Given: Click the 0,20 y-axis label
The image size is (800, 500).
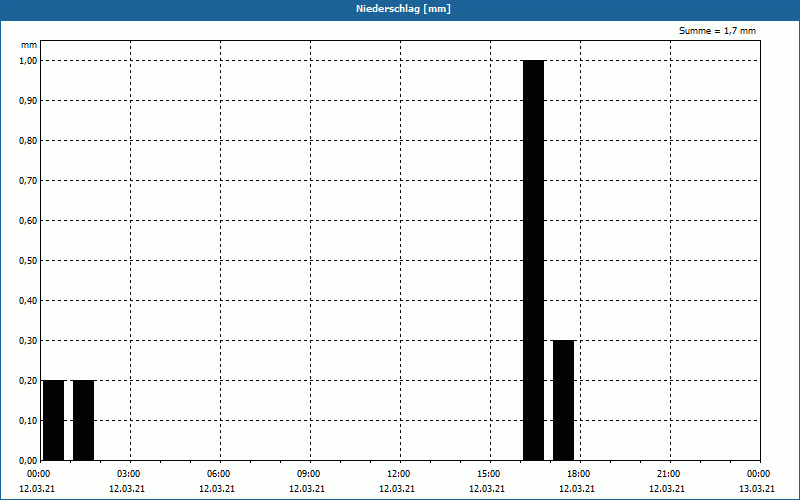Looking at the screenshot, I should click(29, 381).
